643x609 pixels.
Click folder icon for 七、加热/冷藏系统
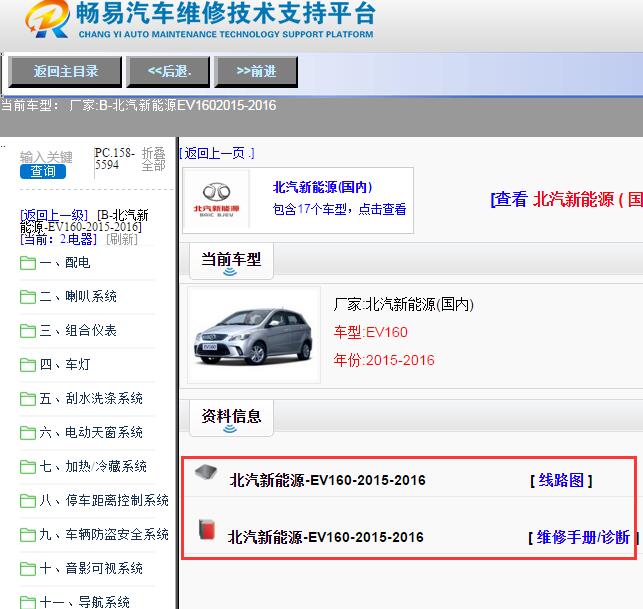click(28, 467)
